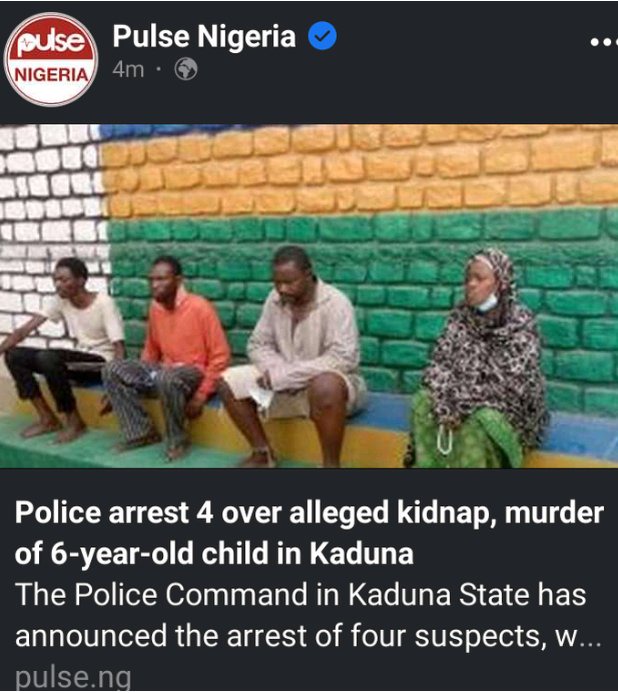Open the 4m post timestamp
This screenshot has width=618, height=693.
point(128,69)
